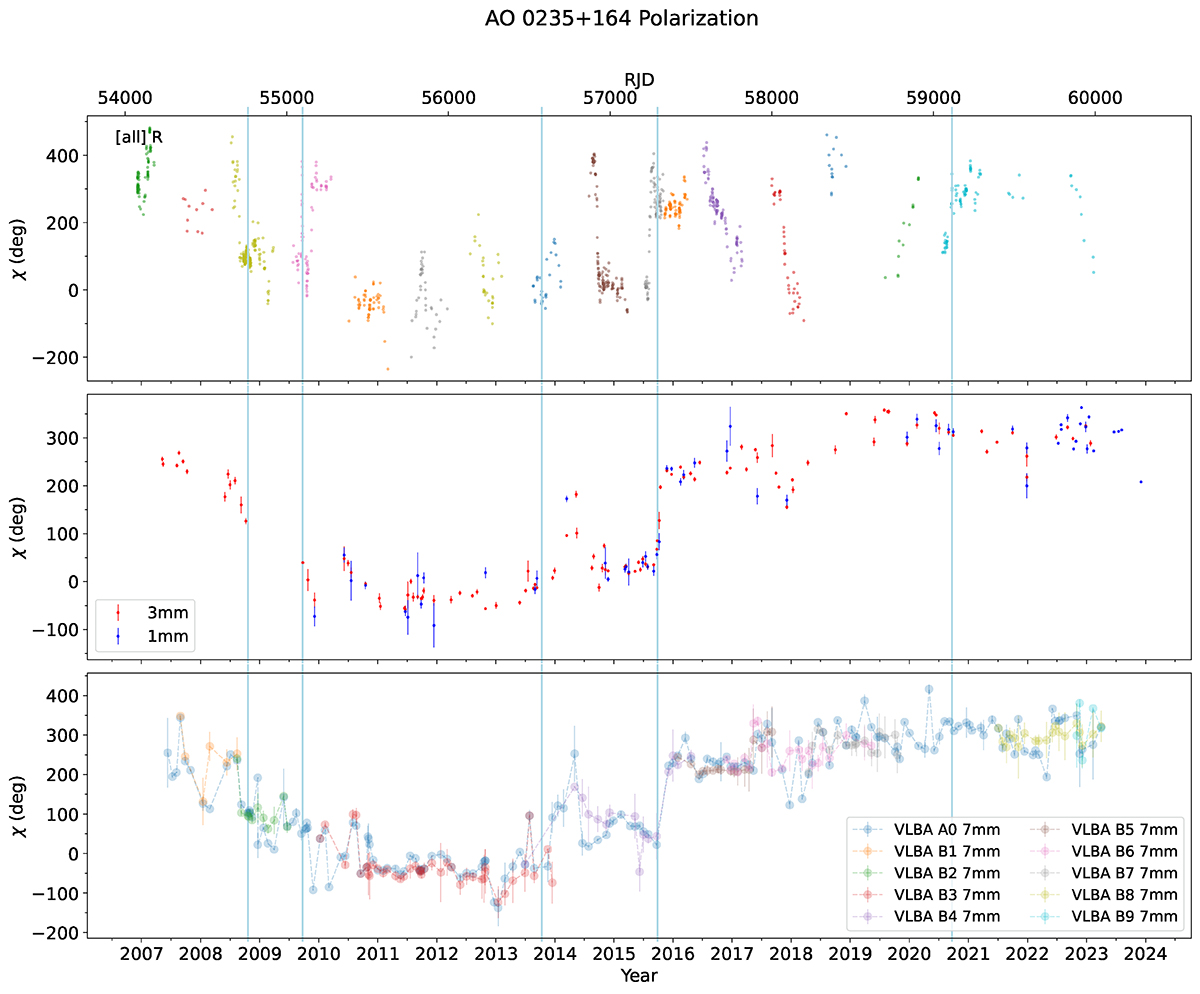Screen dimensions: 1200x994
Task: Select the VLBA B3 7mm legend marker
Action: coord(868,894)
